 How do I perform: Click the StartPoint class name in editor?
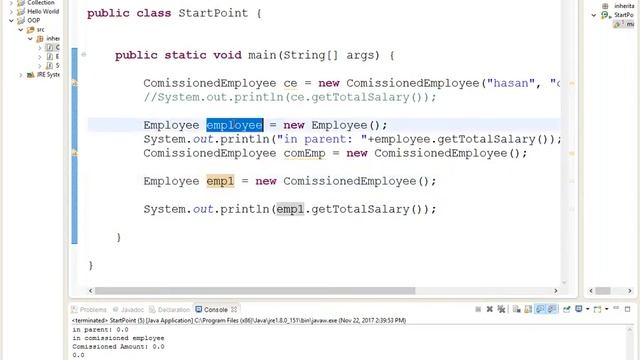click(x=213, y=13)
